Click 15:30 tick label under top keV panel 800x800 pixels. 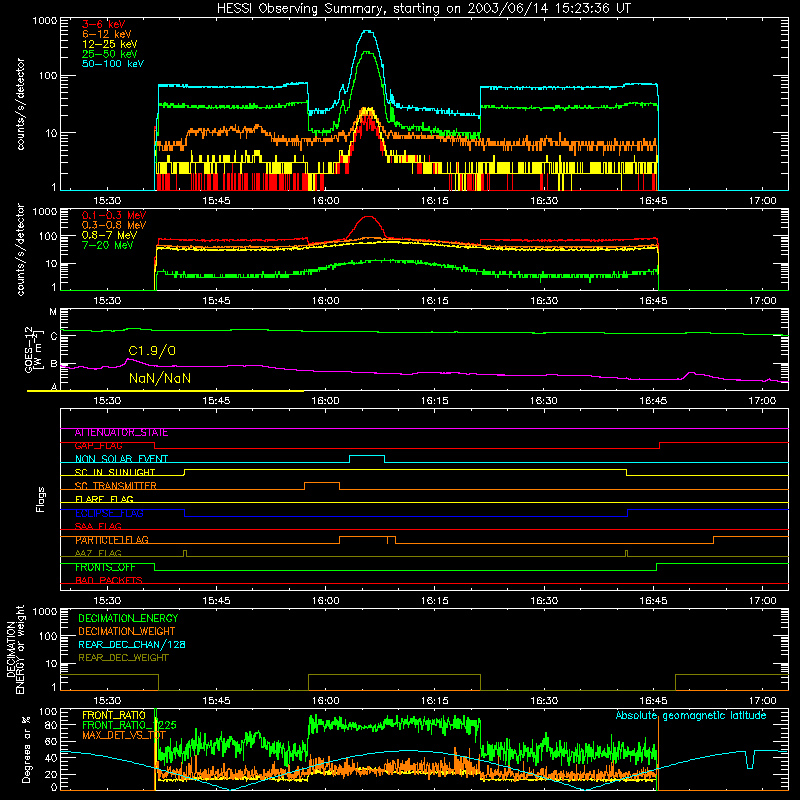click(x=107, y=201)
